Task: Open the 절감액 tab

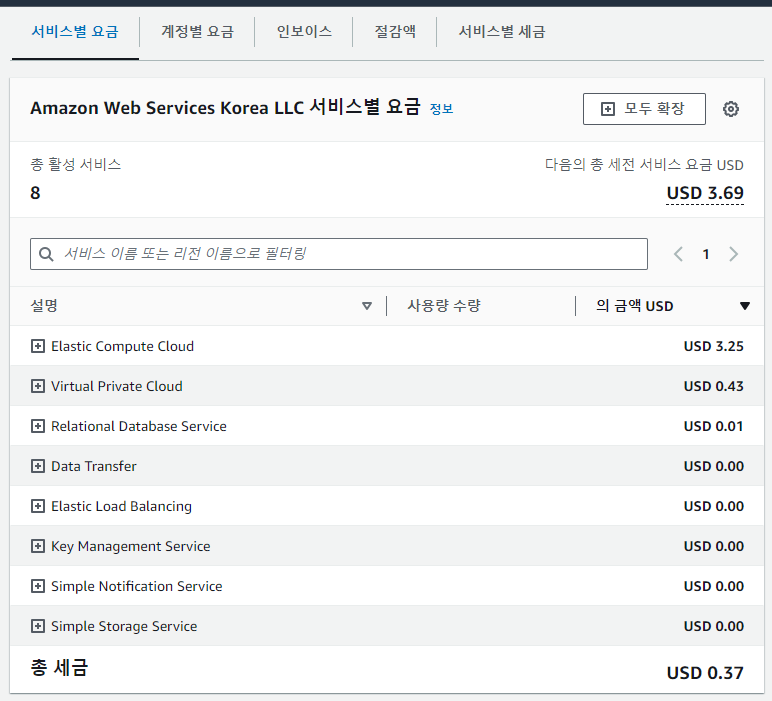Action: [x=395, y=32]
